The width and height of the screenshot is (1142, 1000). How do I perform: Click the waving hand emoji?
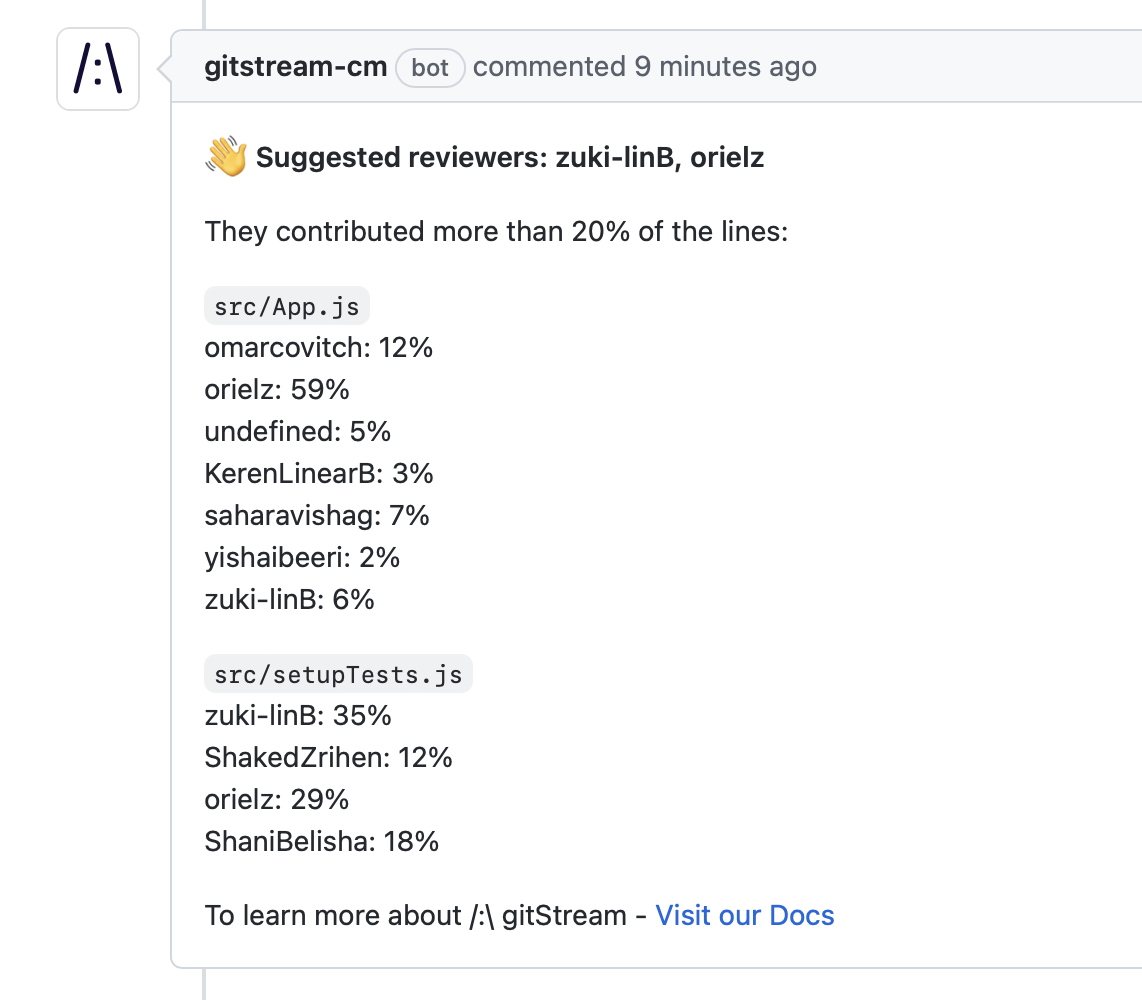[x=226, y=156]
